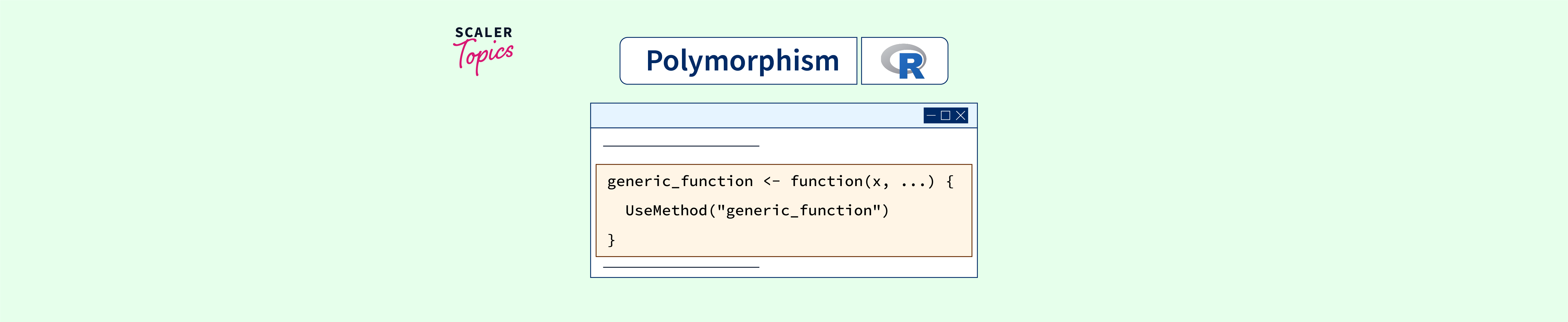Click the minimize window icon
The width and height of the screenshot is (1568, 322).
(931, 115)
